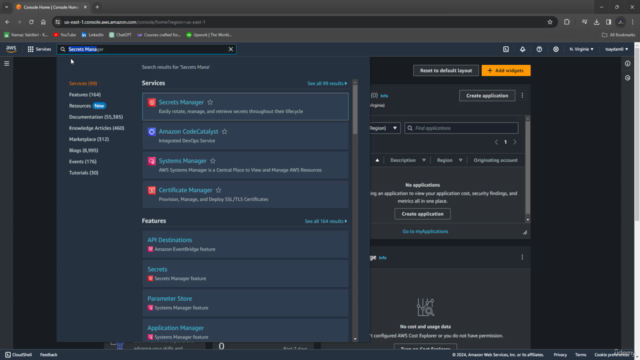
Task: Open Terms link in footer
Action: (580, 355)
